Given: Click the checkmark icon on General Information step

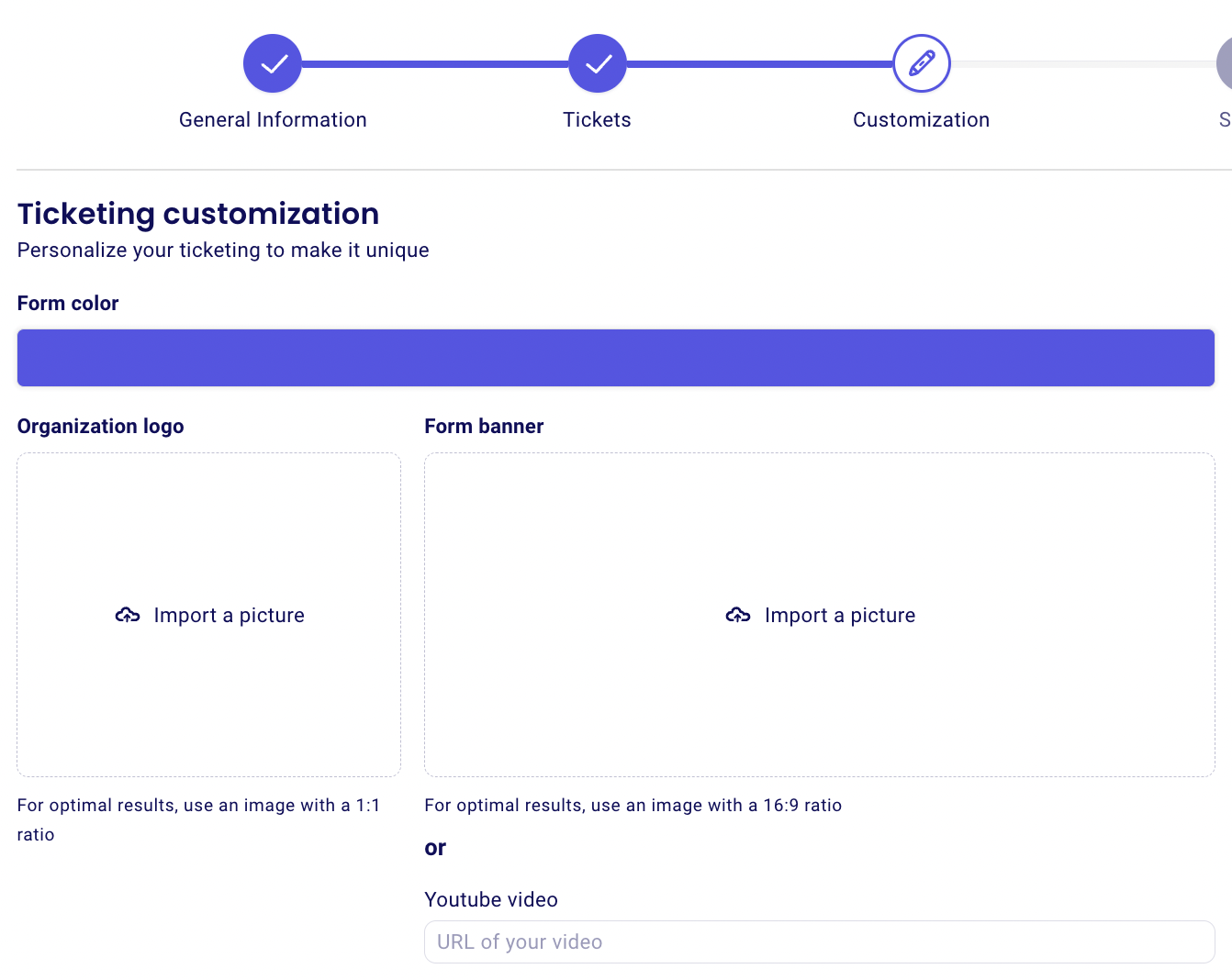Looking at the screenshot, I should 272,62.
